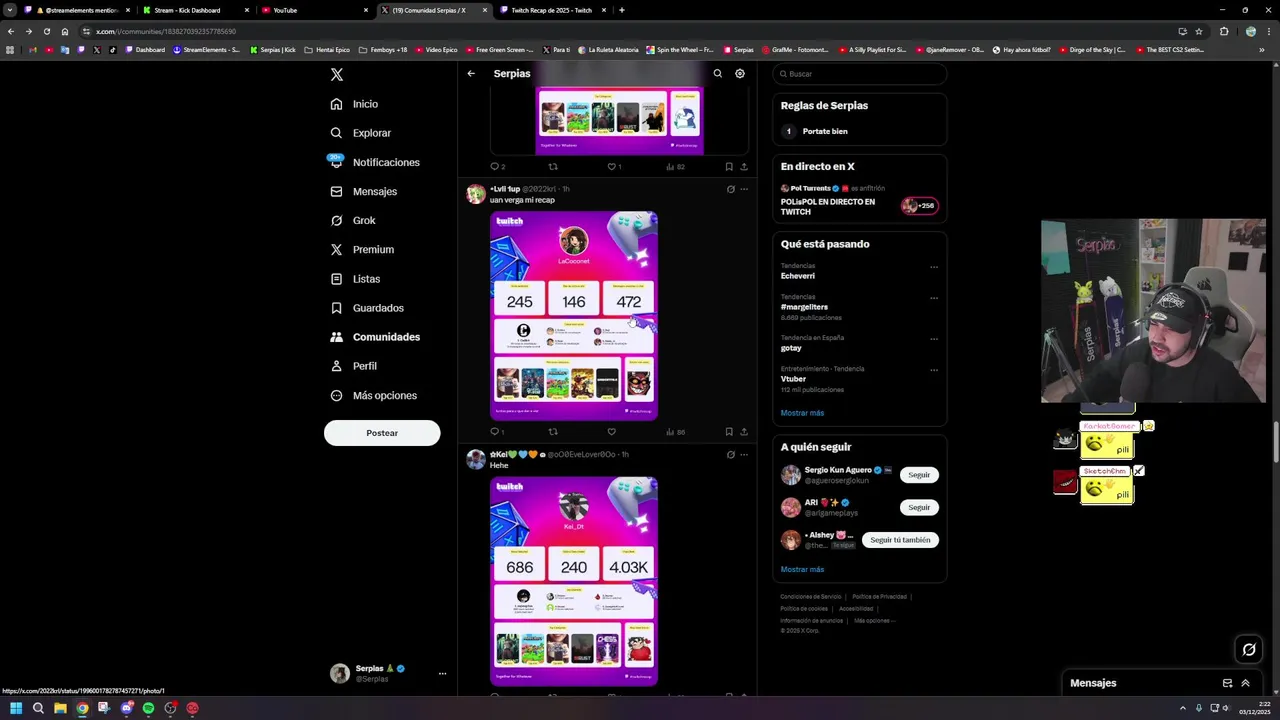Viewport: 1280px width, 720px height.
Task: Open LaCoconet Twitch recap image
Action: (x=574, y=314)
